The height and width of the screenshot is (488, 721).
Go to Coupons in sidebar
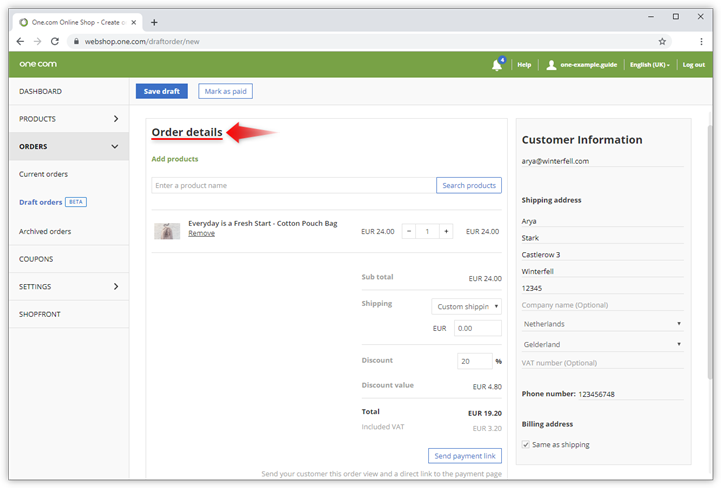(x=36, y=259)
